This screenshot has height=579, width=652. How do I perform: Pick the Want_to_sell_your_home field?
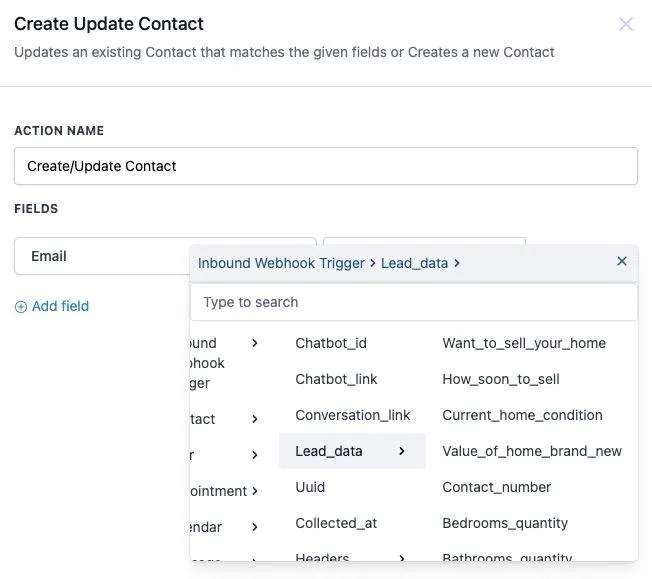point(524,343)
